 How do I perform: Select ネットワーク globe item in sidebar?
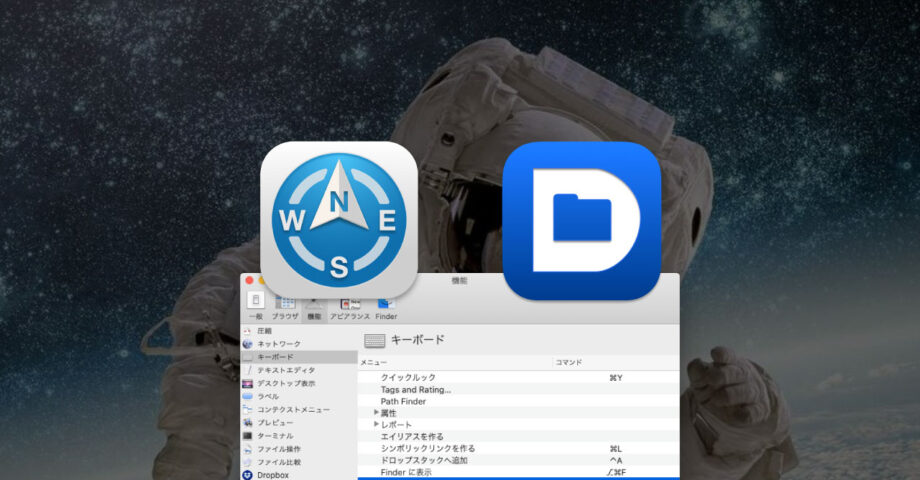(x=299, y=344)
